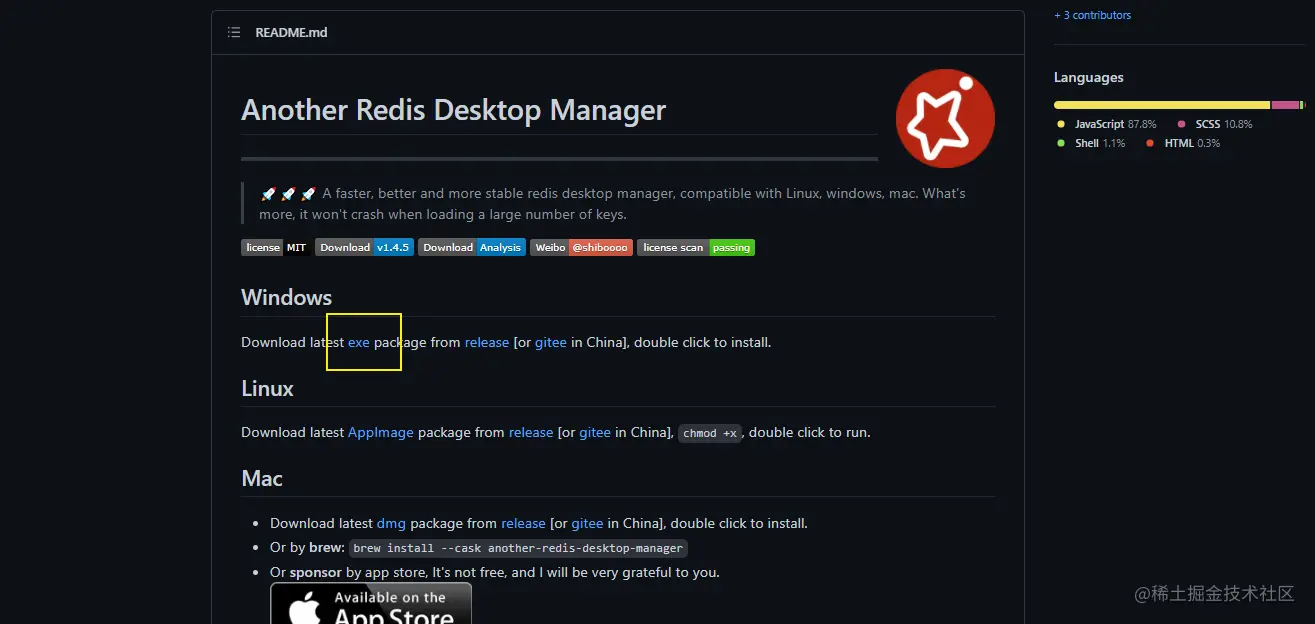Open the 'release' link in the Linux section
Image resolution: width=1315 pixels, height=624 pixels.
(531, 433)
